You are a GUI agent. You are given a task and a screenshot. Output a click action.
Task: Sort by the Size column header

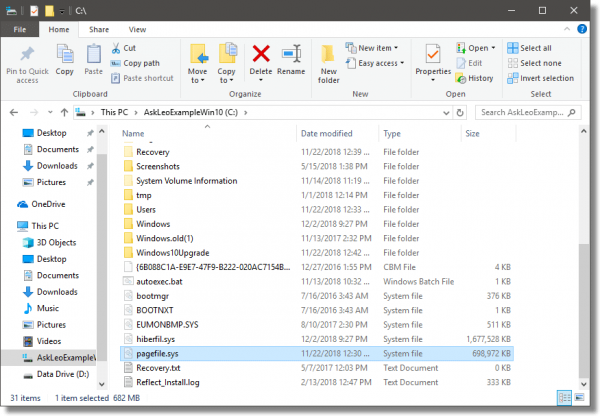[x=472, y=134]
